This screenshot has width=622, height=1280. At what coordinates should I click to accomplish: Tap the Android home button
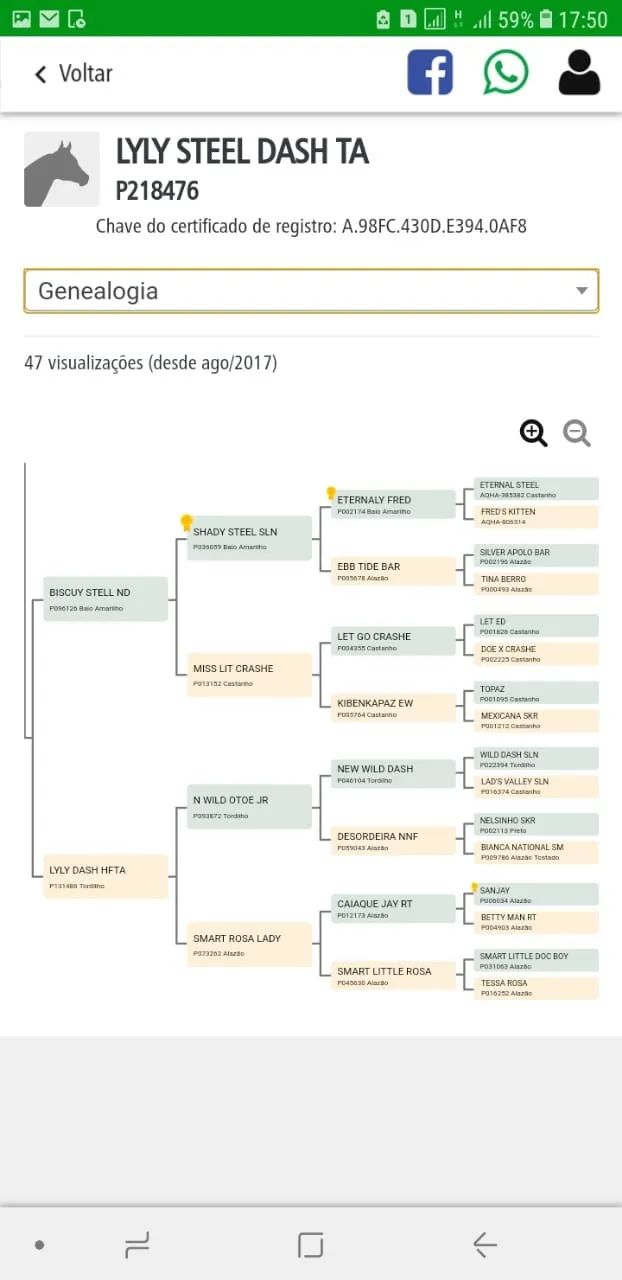click(310, 1245)
